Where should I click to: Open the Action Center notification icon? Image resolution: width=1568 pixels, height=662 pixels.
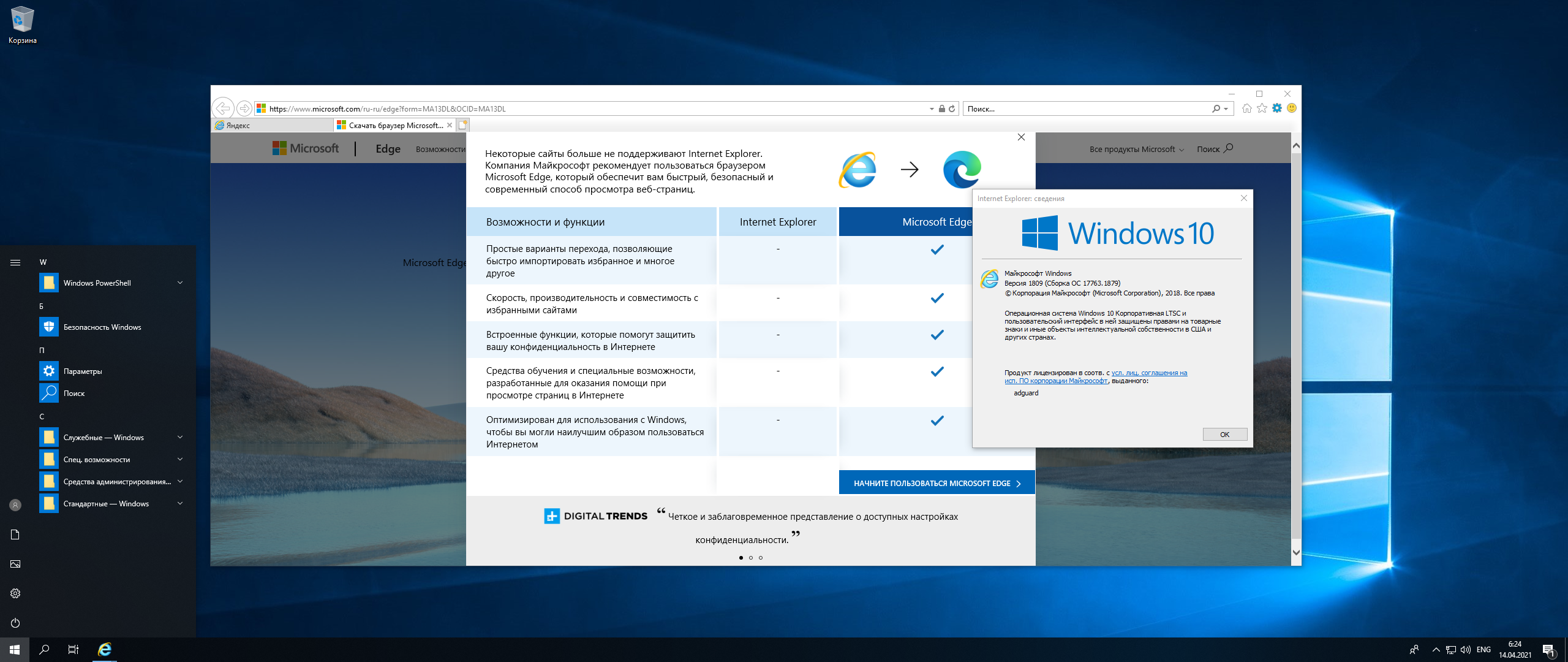pyautogui.click(x=1548, y=650)
